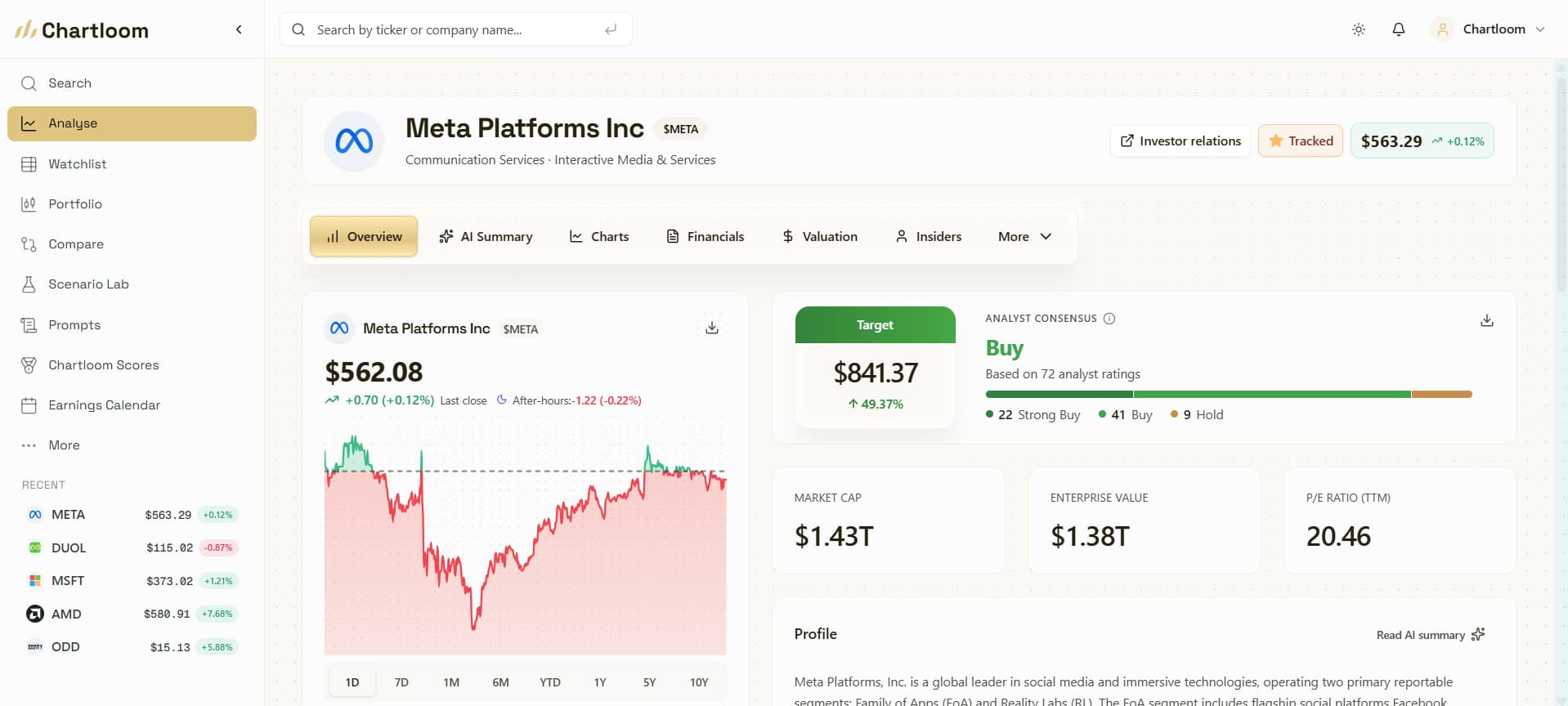1568x706 pixels.
Task: Open Compare in the sidebar
Action: (132, 244)
